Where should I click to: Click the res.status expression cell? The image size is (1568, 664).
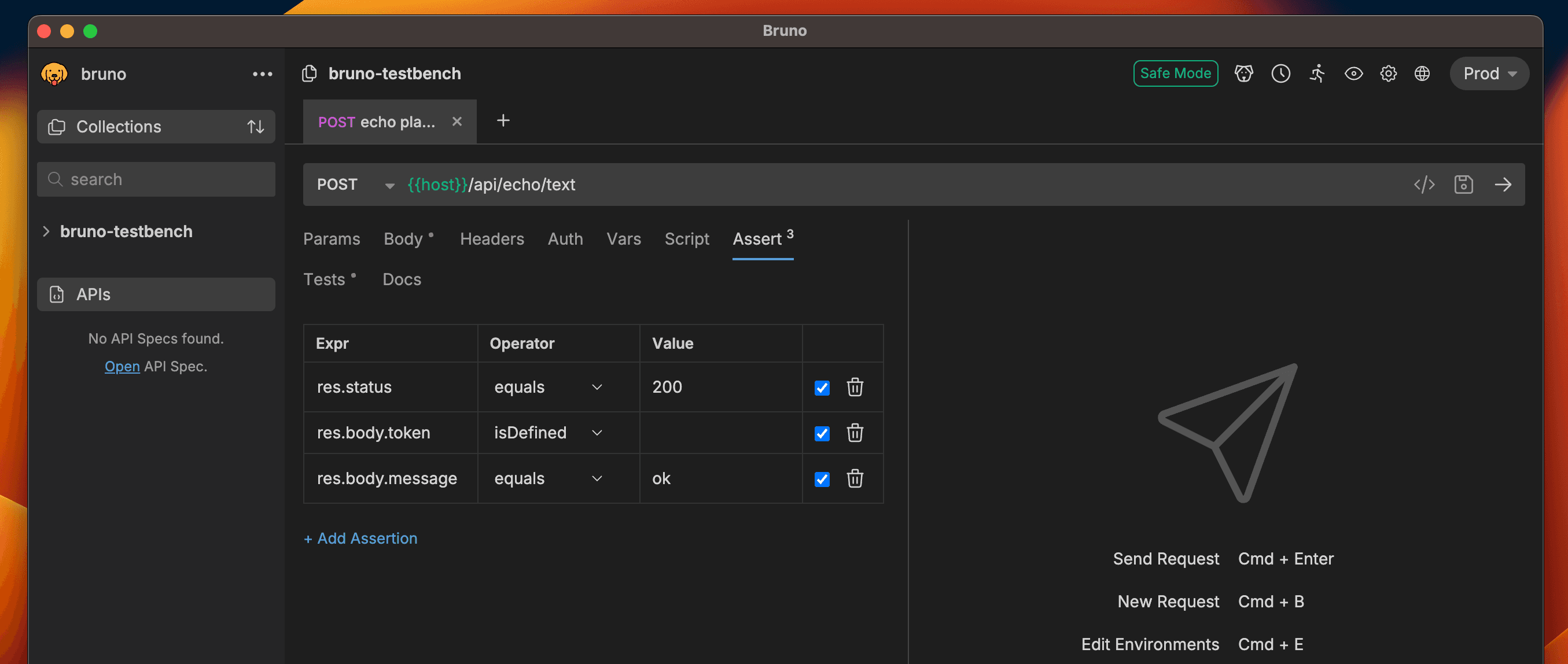(x=390, y=387)
